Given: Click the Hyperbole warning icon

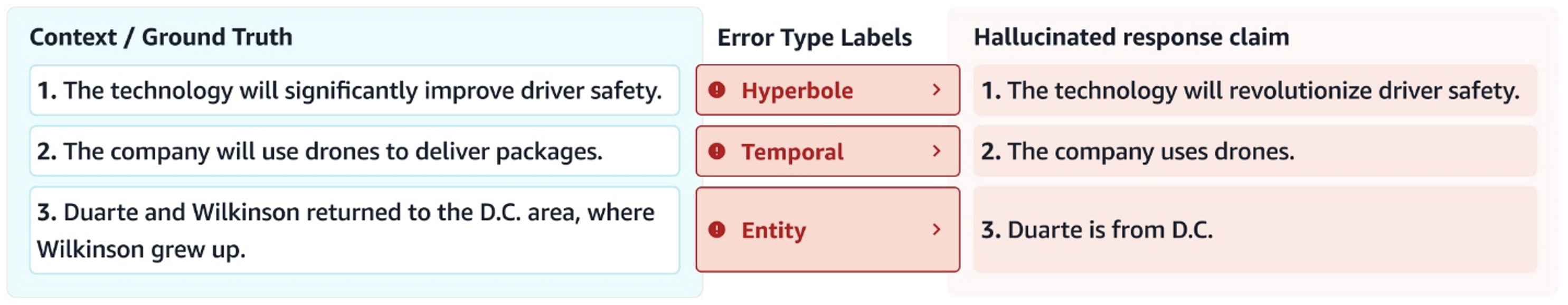Looking at the screenshot, I should (716, 90).
